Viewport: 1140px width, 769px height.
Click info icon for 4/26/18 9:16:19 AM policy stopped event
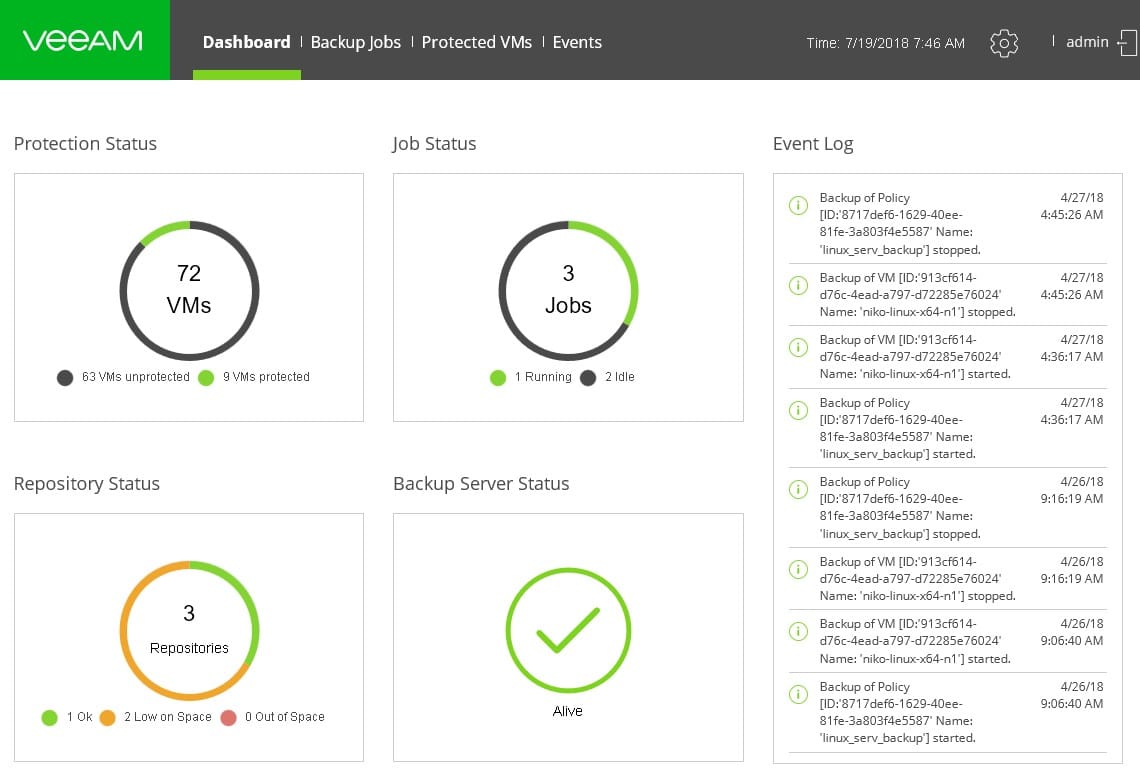798,489
